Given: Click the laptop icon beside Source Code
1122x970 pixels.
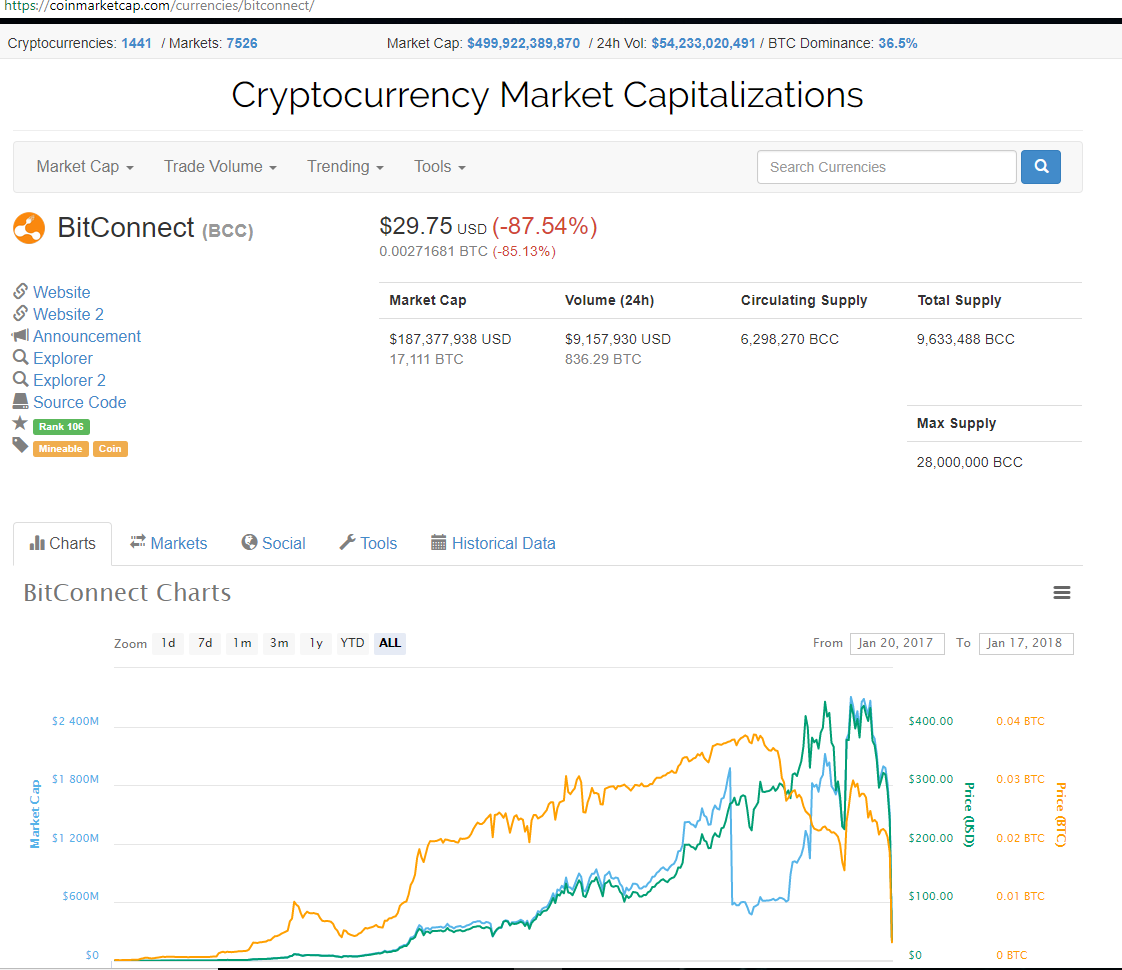Looking at the screenshot, I should click(20, 401).
